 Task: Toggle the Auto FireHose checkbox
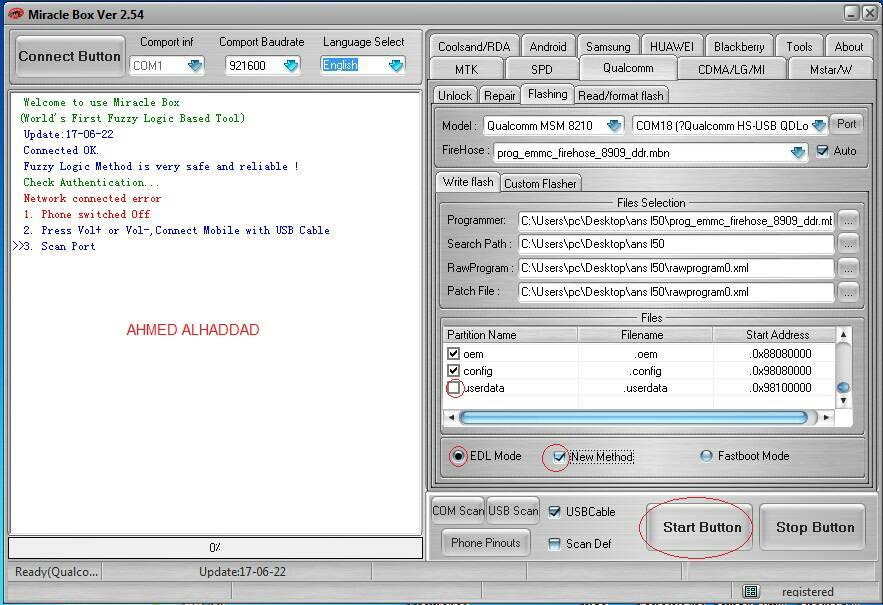[x=822, y=151]
